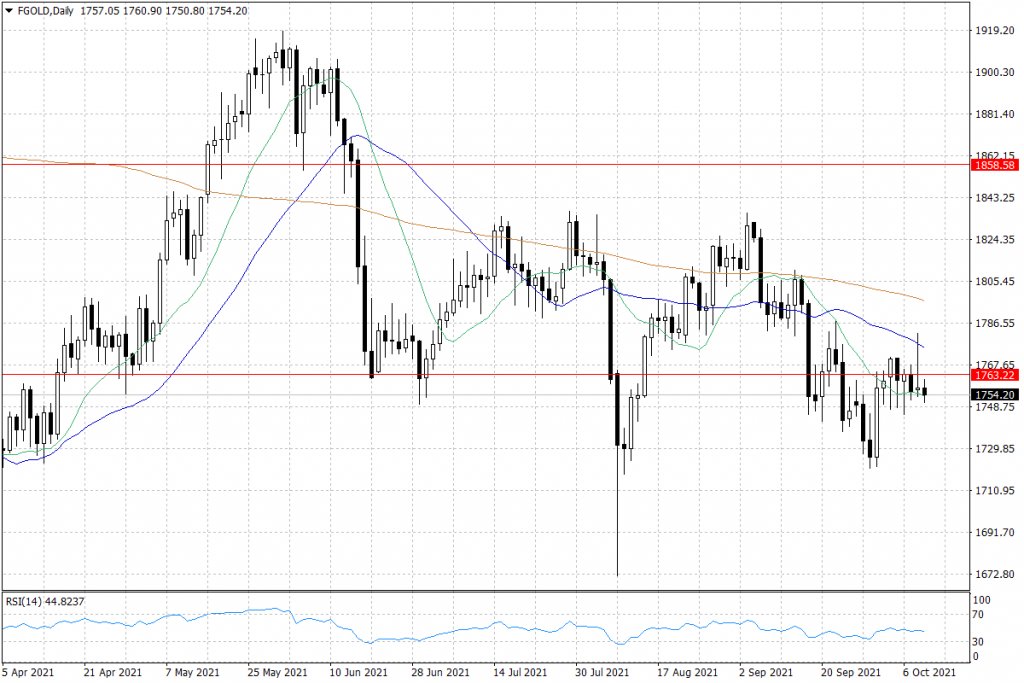Click the 17 Aug 2021 date label
Image resolution: width=1024 pixels, height=683 pixels.
coord(687,672)
